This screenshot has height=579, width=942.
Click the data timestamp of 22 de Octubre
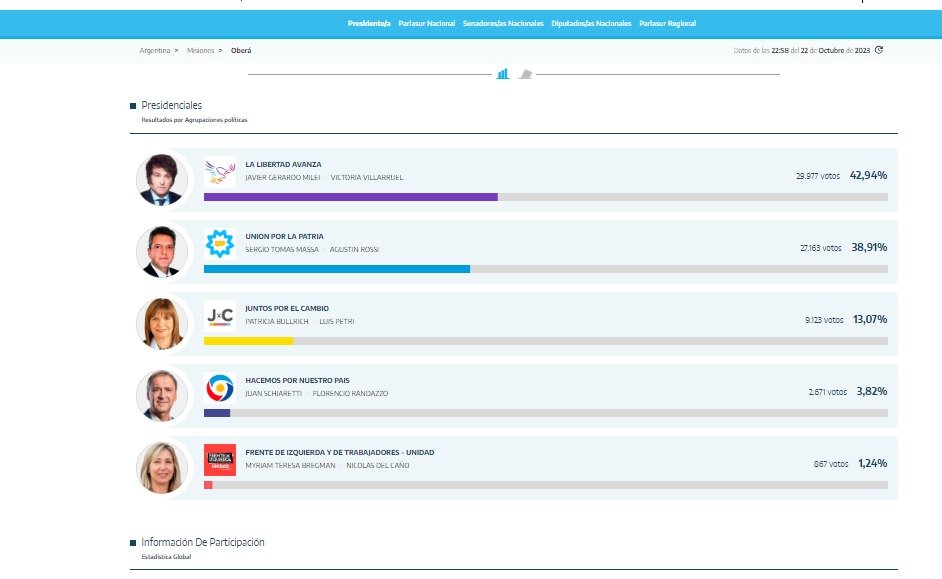tap(801, 50)
